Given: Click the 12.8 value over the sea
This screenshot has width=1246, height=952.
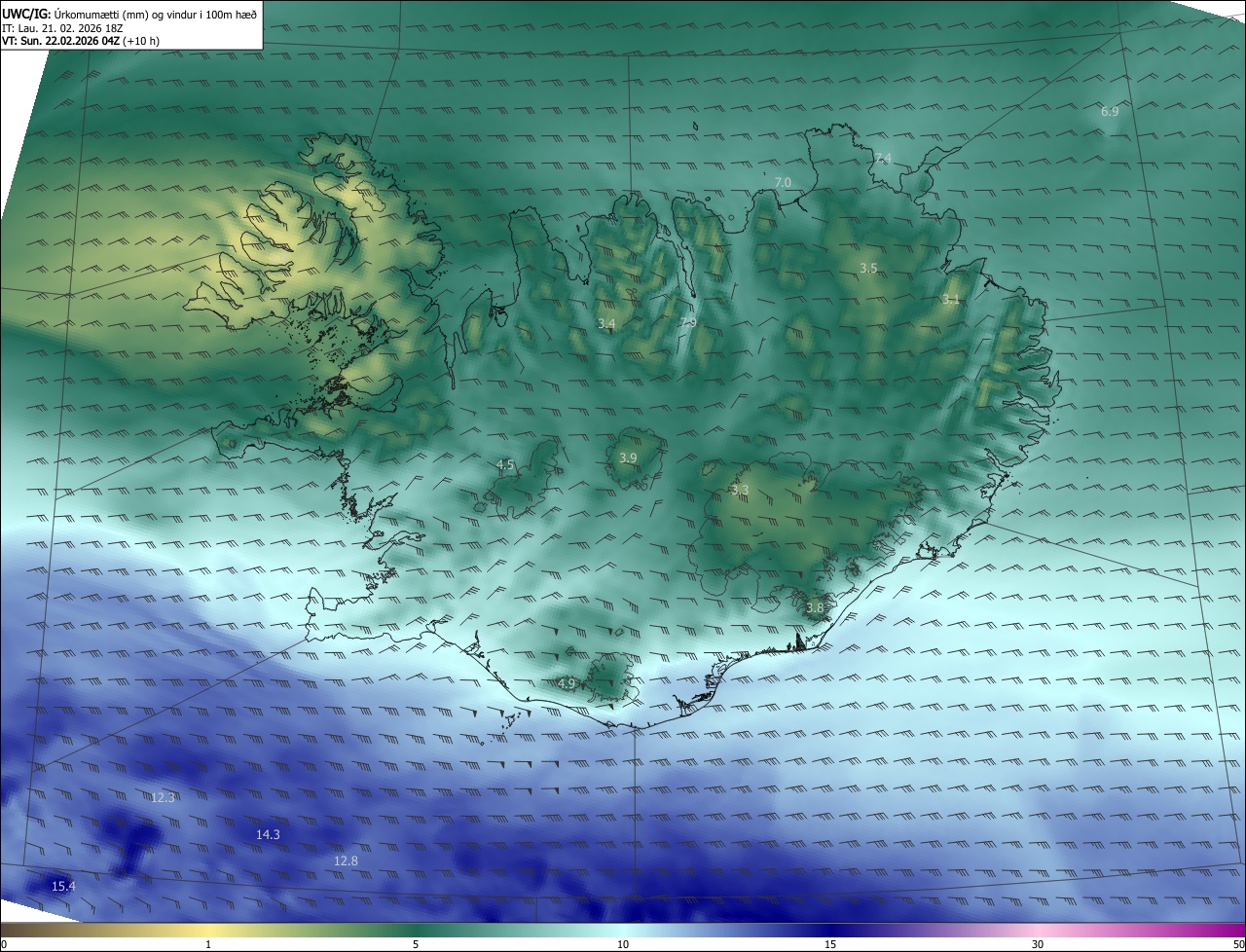Looking at the screenshot, I should [346, 860].
